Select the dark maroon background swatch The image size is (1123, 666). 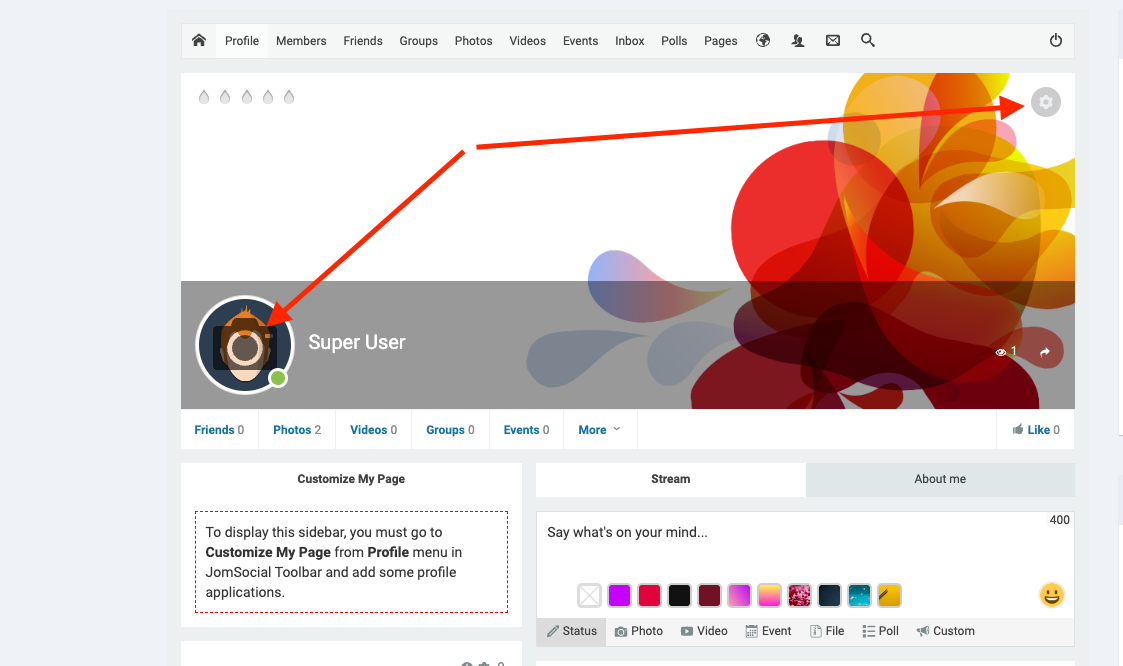click(709, 595)
